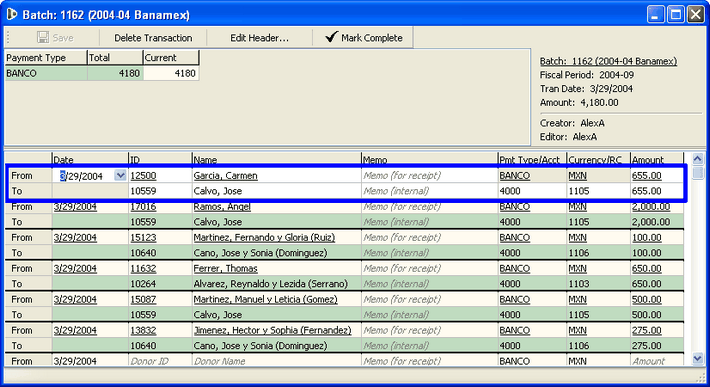Click the Total value 4180 cell

pyautogui.click(x=115, y=73)
